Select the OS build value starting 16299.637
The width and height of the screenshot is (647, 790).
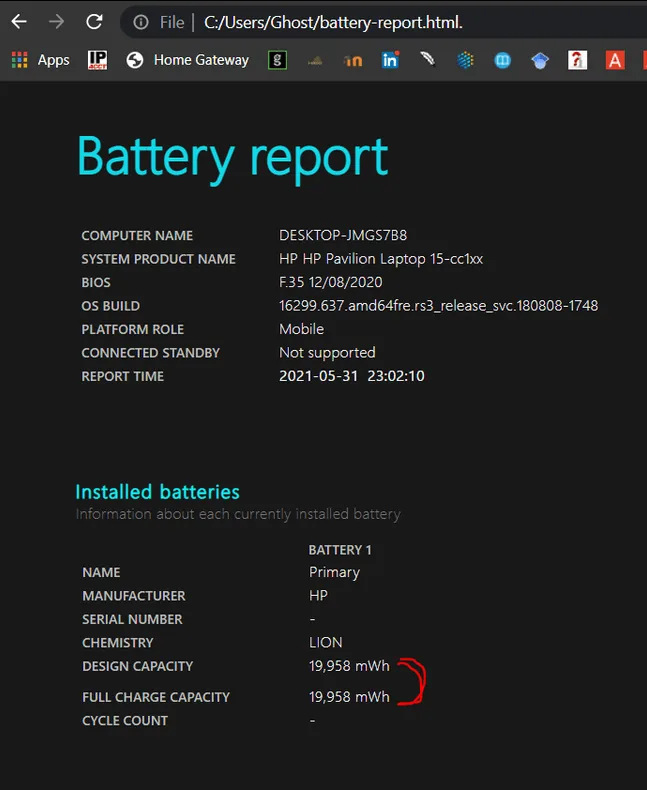click(438, 306)
